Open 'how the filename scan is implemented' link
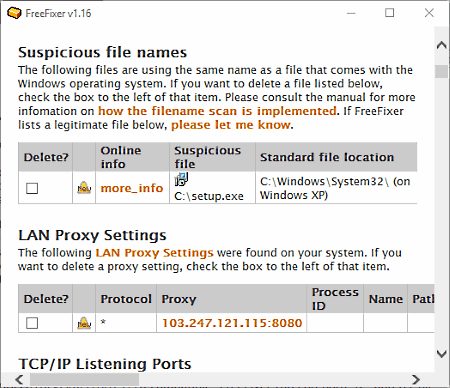 click(x=217, y=111)
